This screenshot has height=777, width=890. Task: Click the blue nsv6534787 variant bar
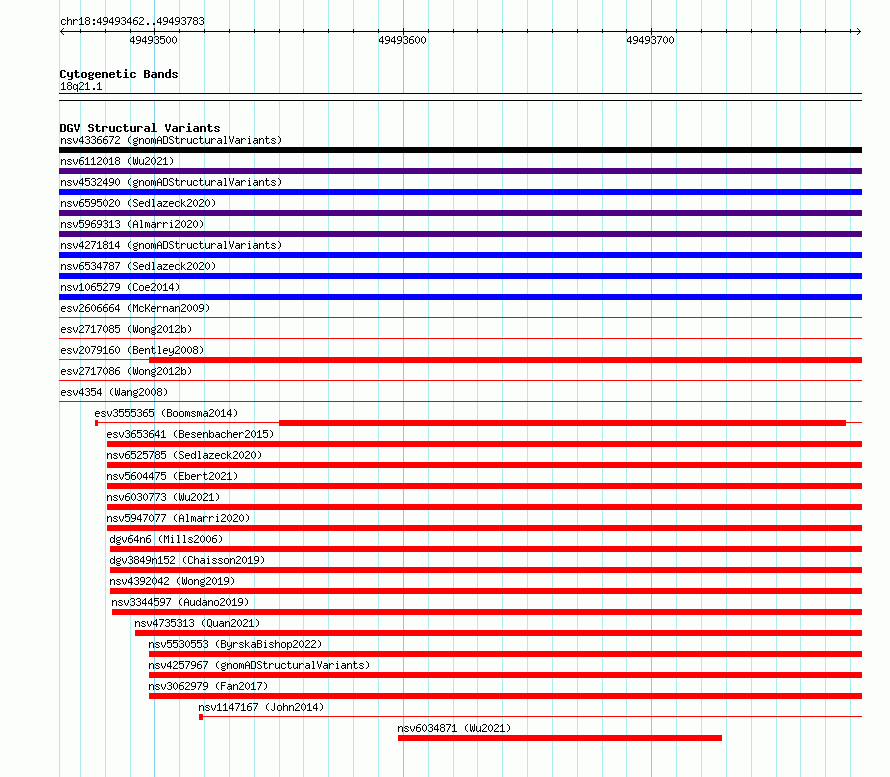click(x=460, y=276)
